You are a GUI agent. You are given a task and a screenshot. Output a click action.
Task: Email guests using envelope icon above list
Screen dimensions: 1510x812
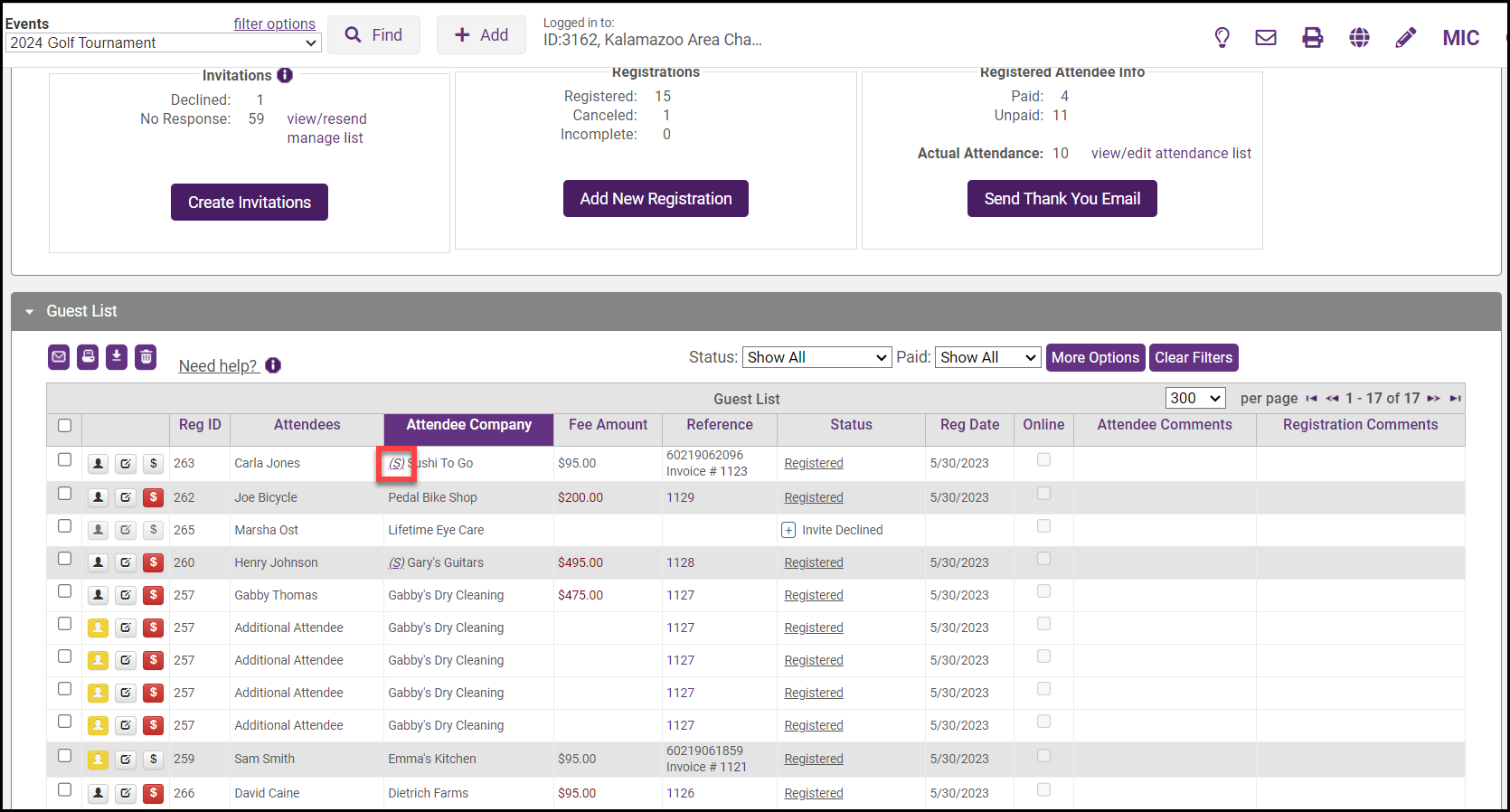[x=59, y=357]
